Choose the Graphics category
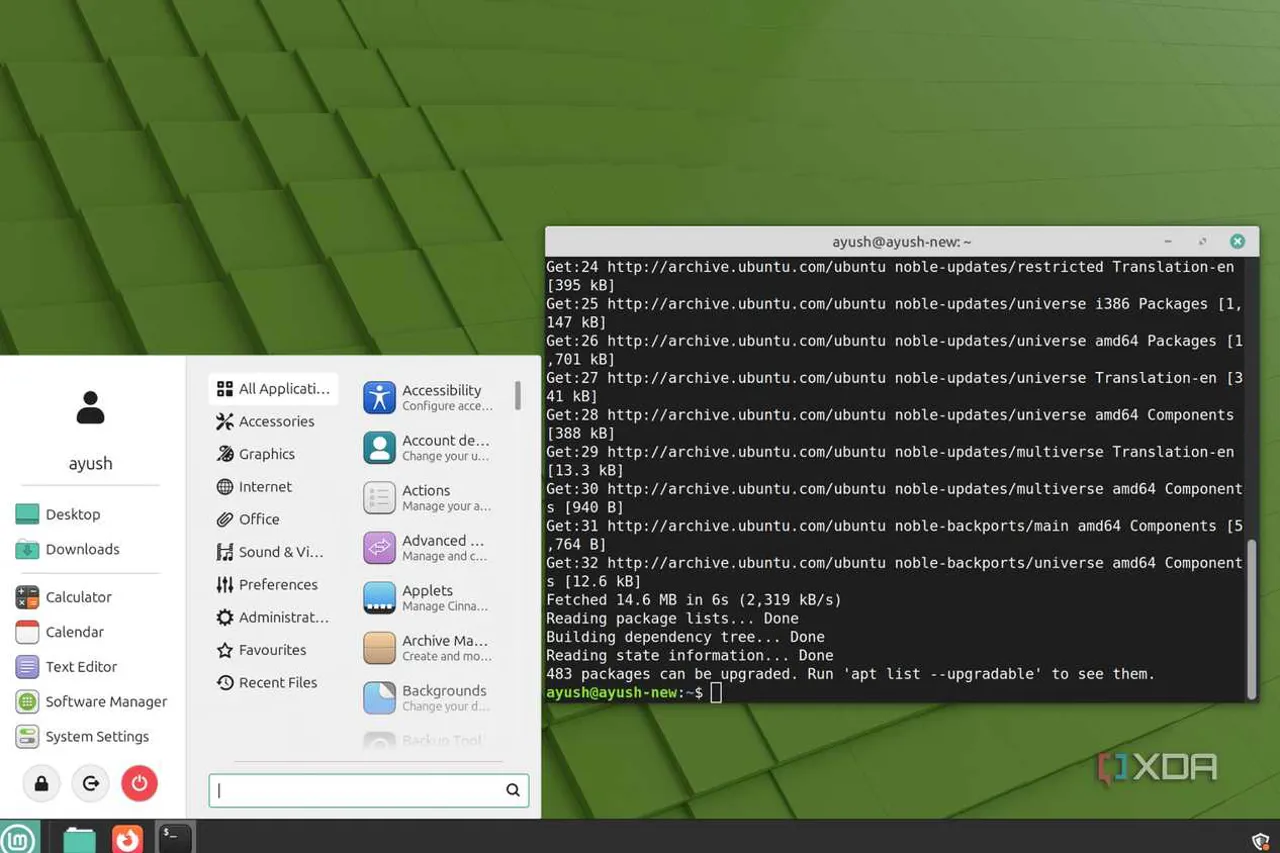The height and width of the screenshot is (853, 1280). (255, 454)
